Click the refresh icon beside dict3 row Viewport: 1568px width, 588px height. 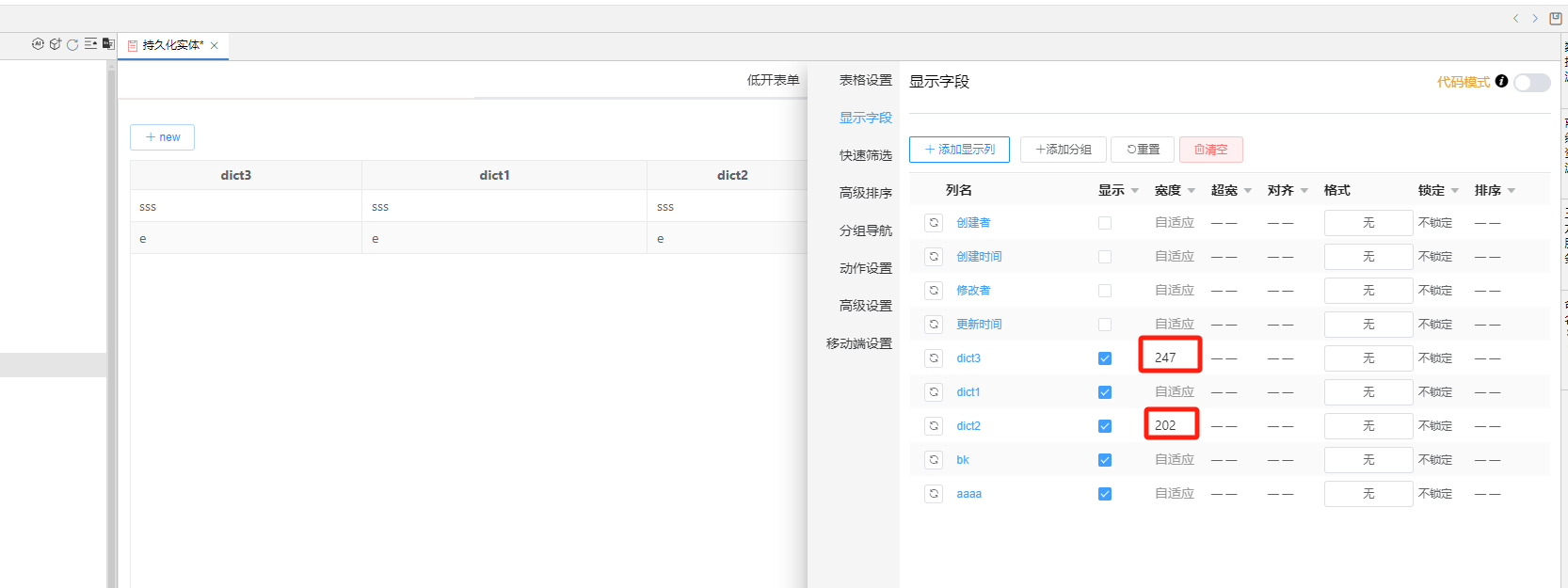[934, 358]
